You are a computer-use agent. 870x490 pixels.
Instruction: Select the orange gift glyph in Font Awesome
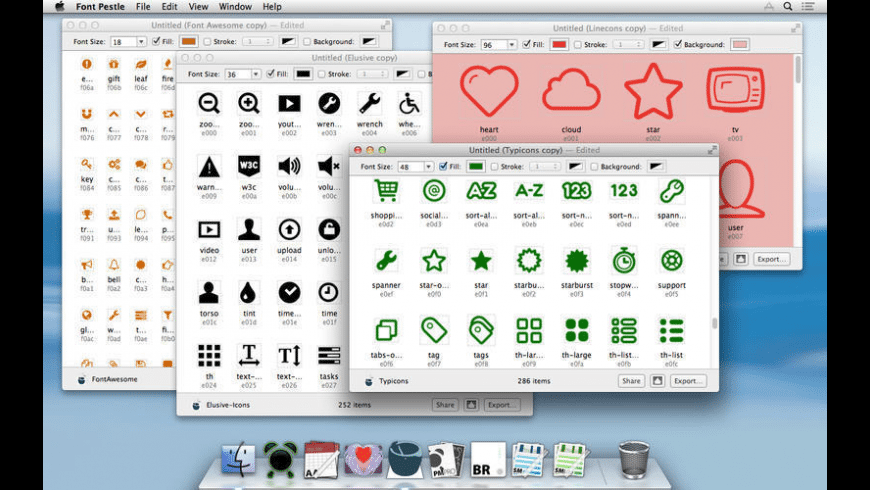coord(114,64)
